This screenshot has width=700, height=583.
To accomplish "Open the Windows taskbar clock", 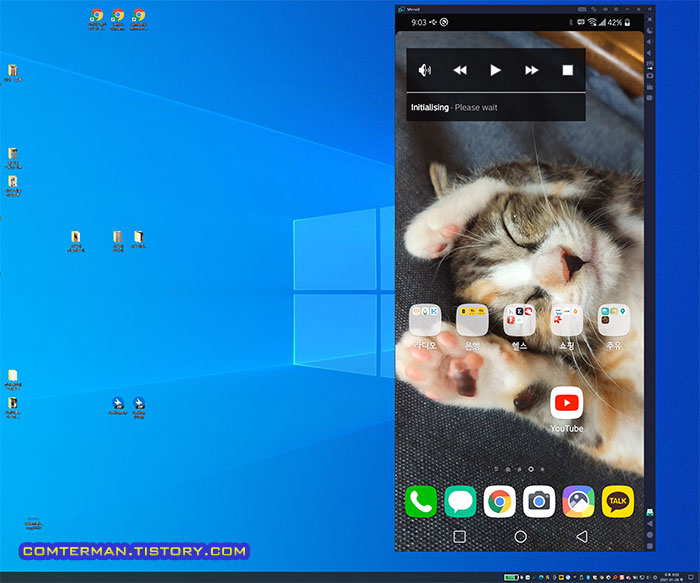I will click(672, 577).
